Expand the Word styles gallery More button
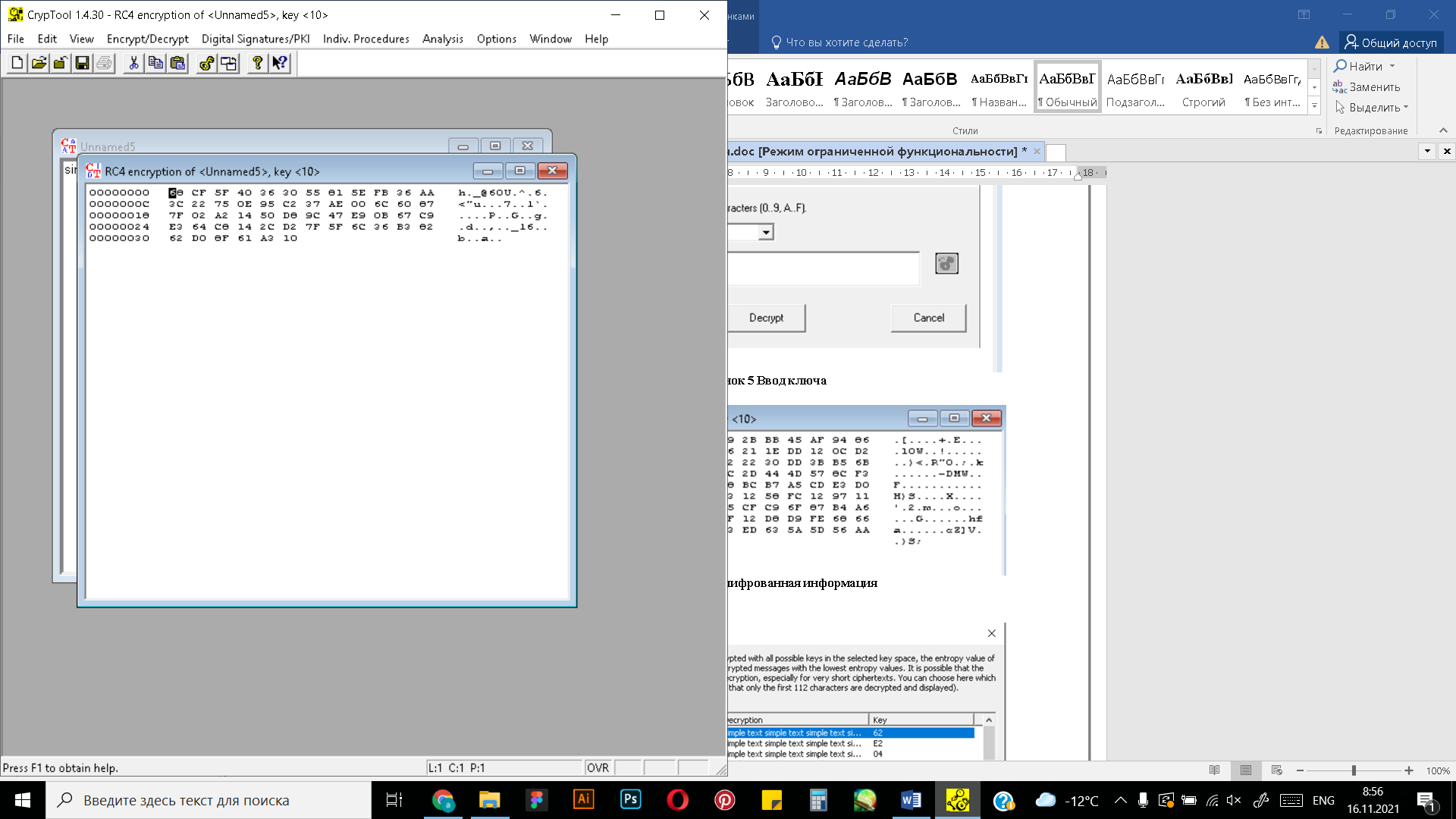 1314,105
